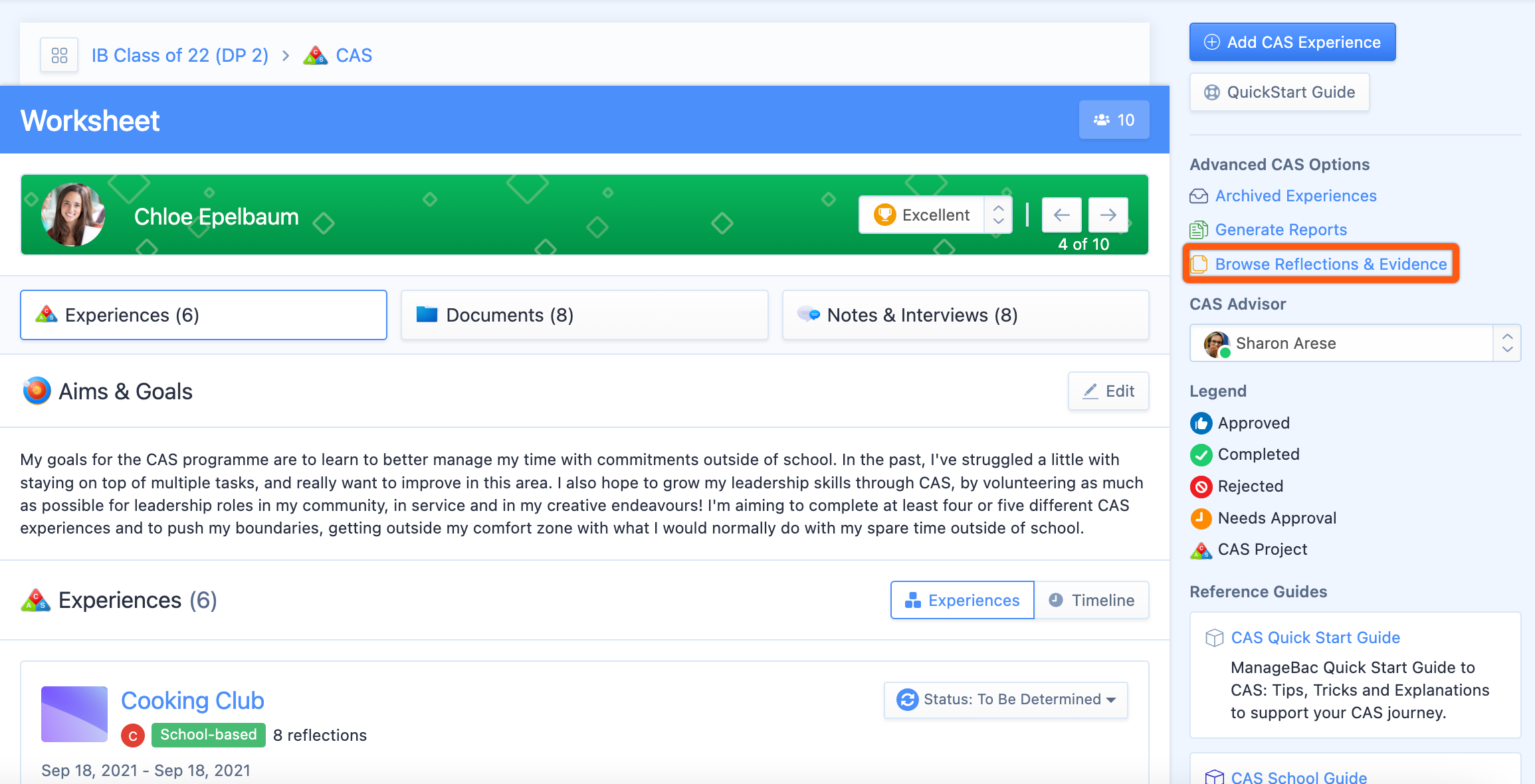The height and width of the screenshot is (784, 1535).
Task: Open the Cooking Club experience
Action: [192, 700]
